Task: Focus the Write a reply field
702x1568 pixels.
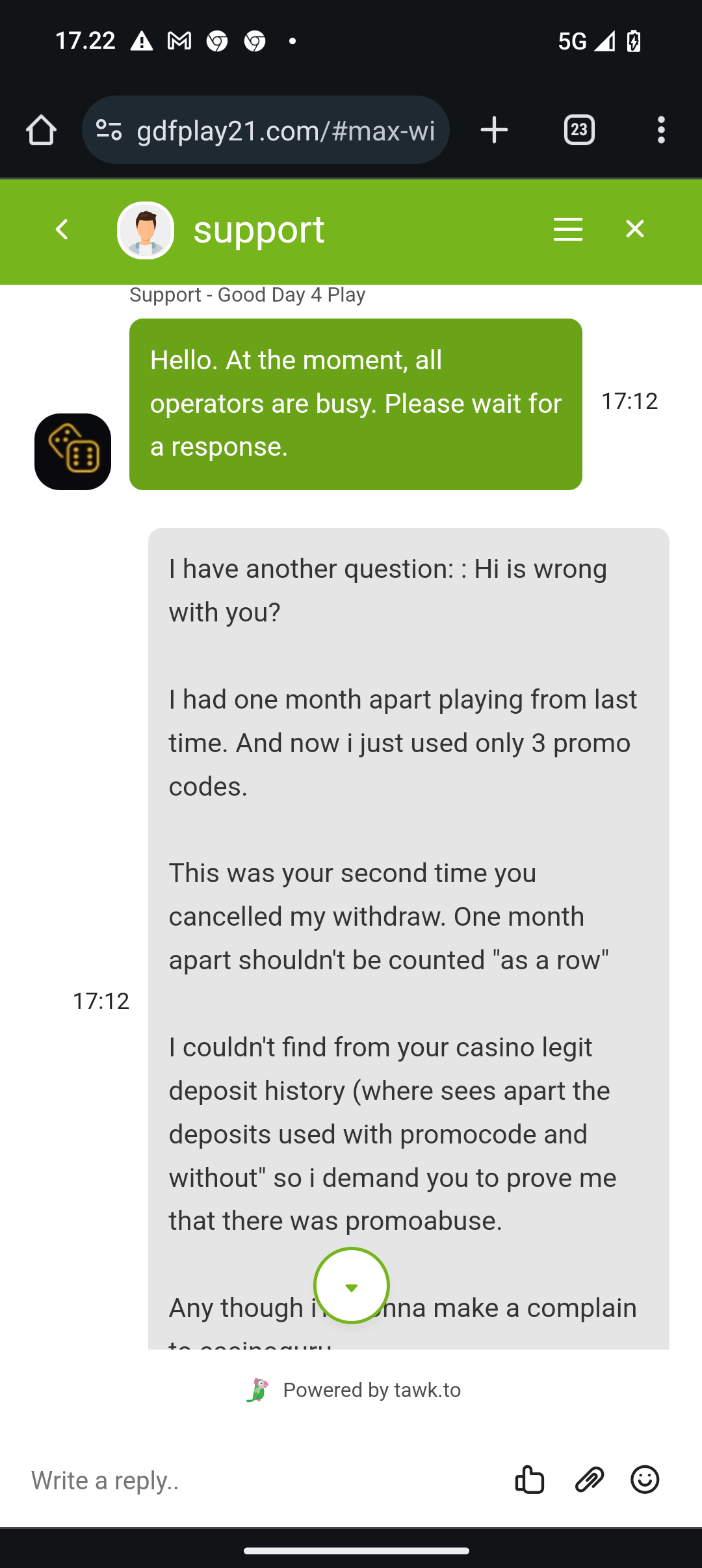Action: coord(260,1480)
